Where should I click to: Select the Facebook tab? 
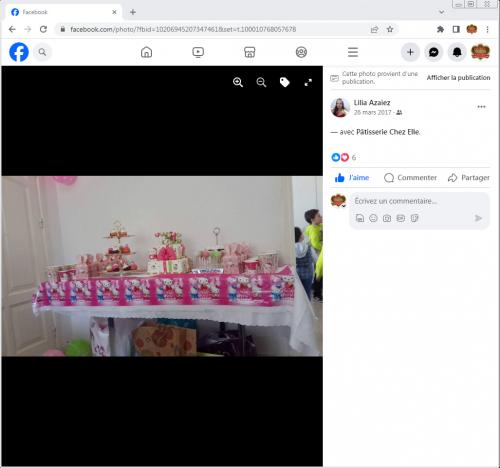[x=63, y=12]
